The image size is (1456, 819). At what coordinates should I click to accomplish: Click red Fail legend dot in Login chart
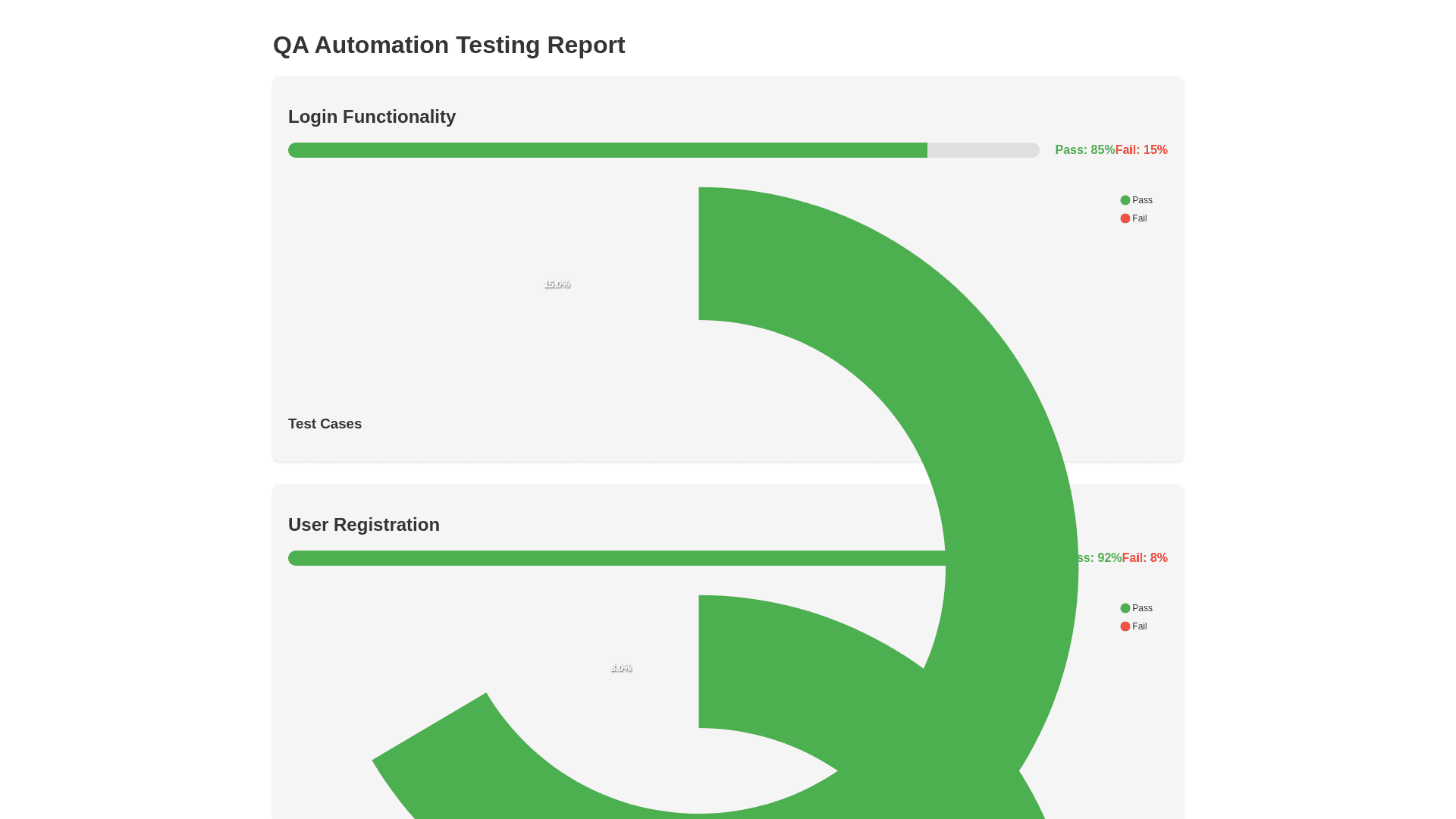pyautogui.click(x=1125, y=218)
